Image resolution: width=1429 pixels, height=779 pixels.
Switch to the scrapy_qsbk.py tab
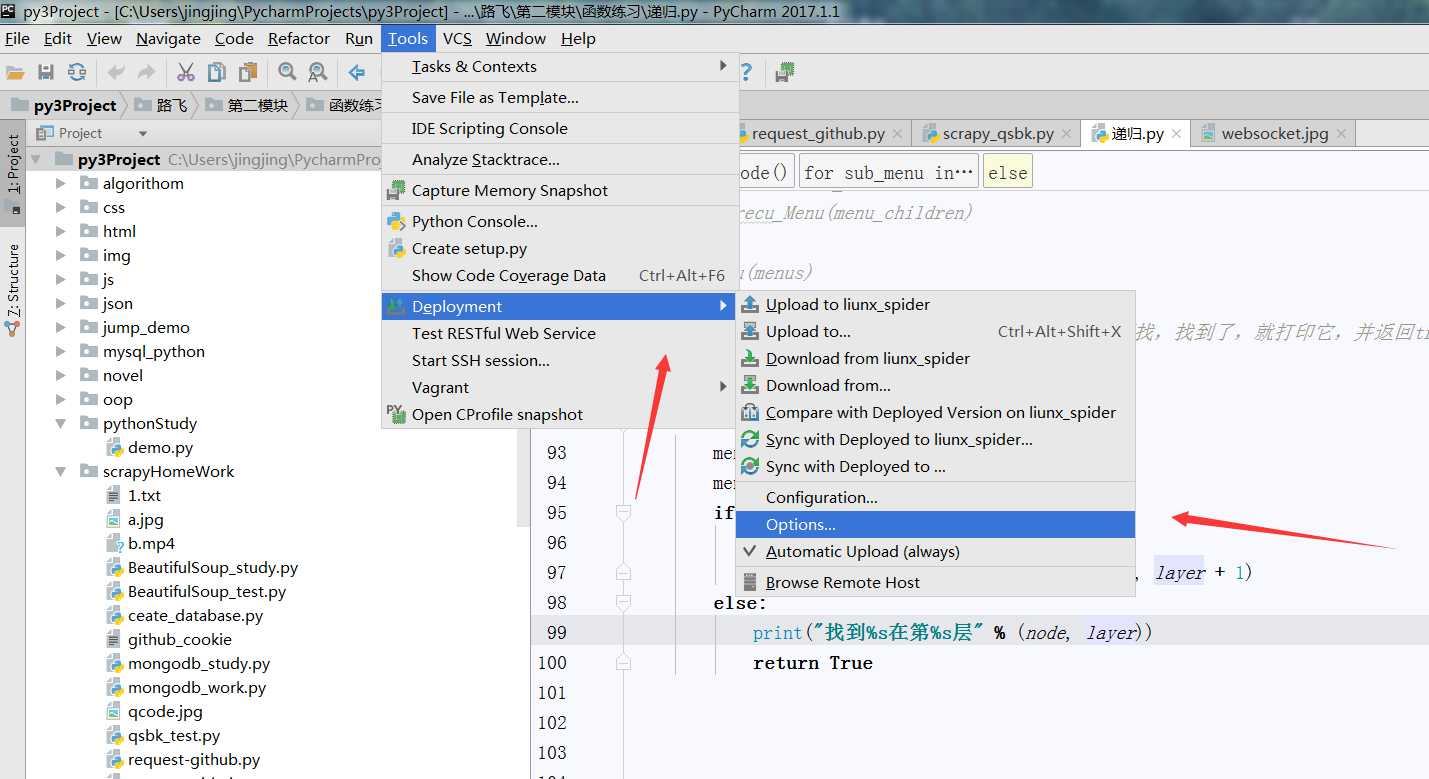998,133
